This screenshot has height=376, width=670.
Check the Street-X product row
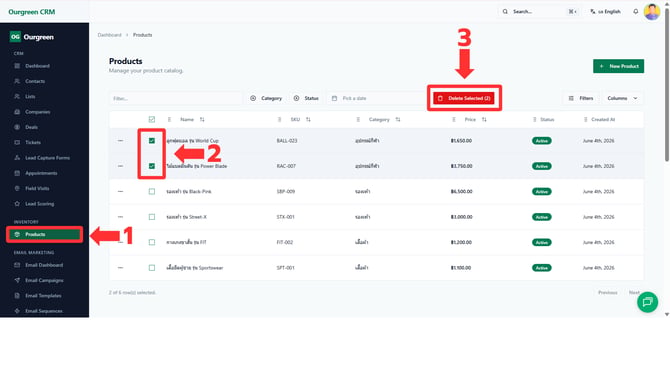tap(152, 217)
